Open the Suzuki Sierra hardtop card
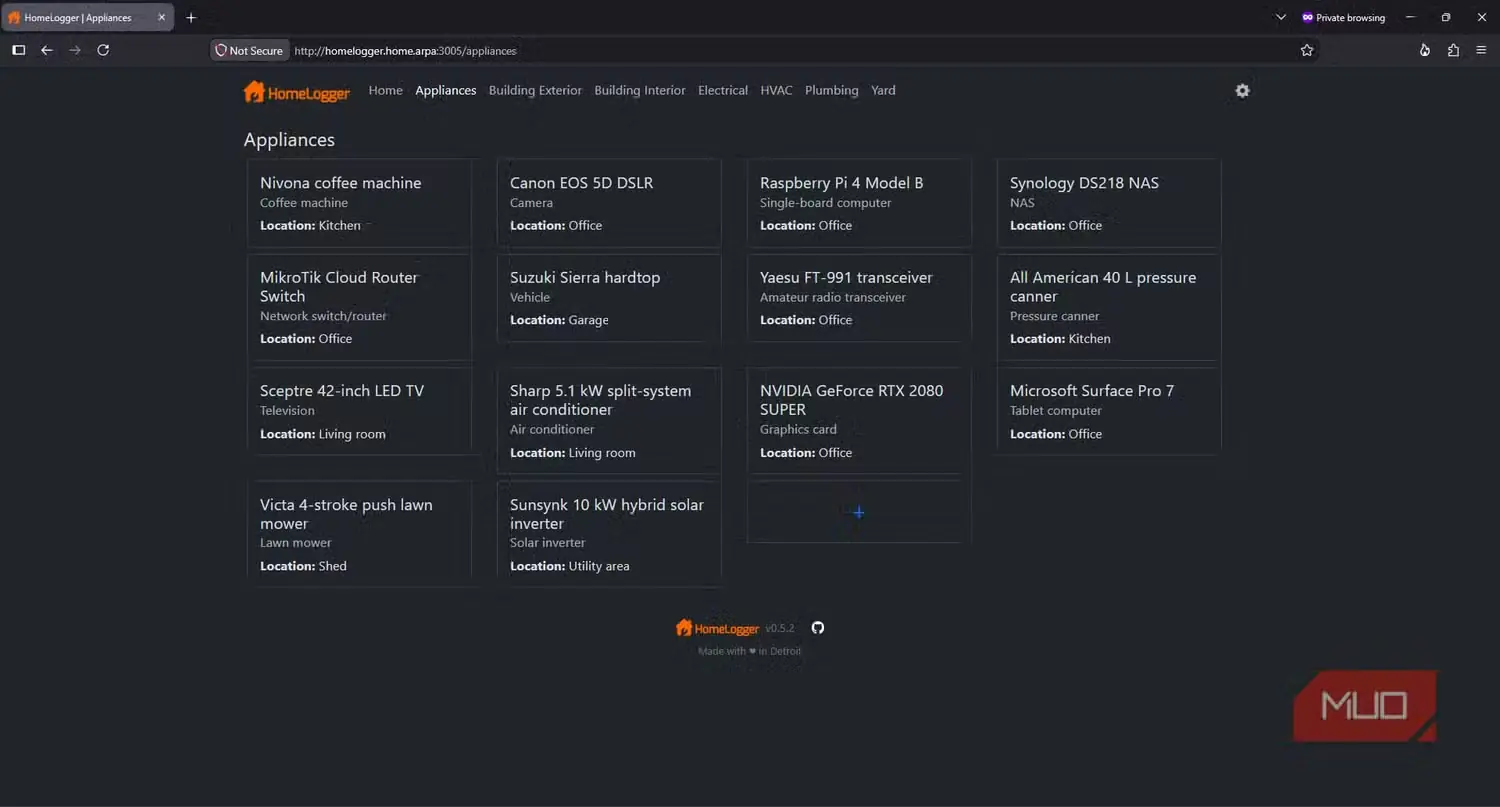This screenshot has width=1500, height=807. (609, 298)
